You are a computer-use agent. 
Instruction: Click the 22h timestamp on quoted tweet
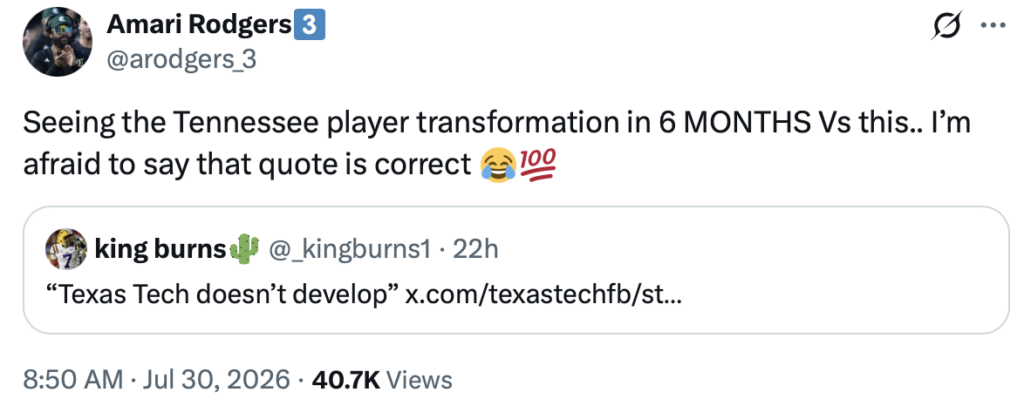tap(475, 249)
